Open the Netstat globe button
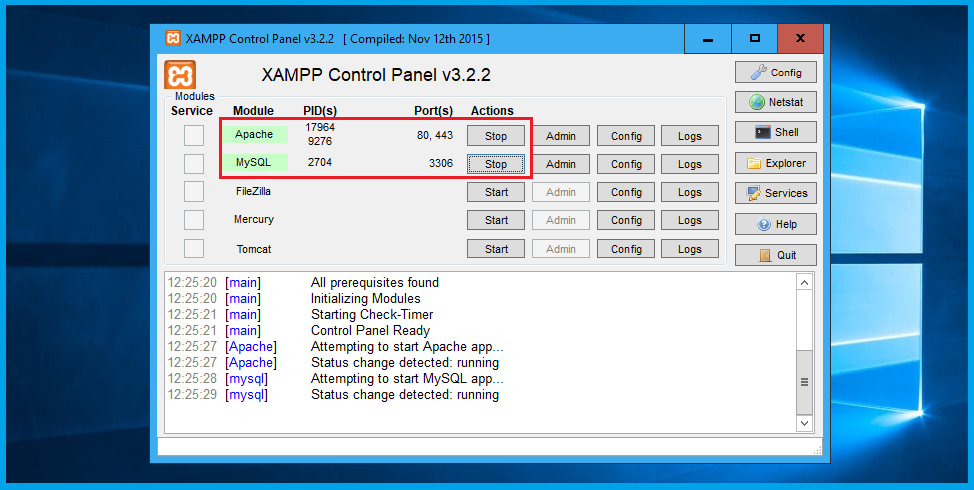This screenshot has height=490, width=974. (x=776, y=102)
